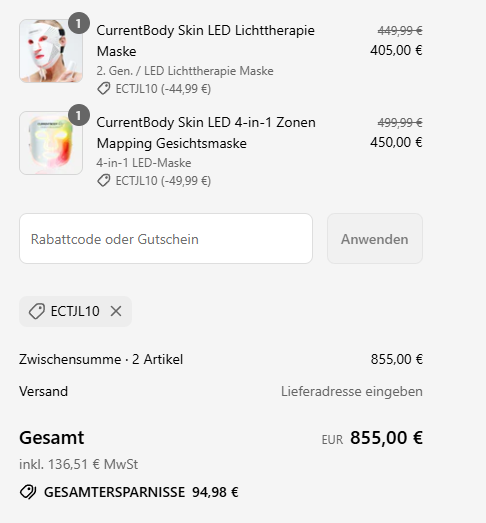Click the quantity badge on the Zonen Mapping mask
Image resolution: width=486 pixels, height=523 pixels.
(79, 115)
